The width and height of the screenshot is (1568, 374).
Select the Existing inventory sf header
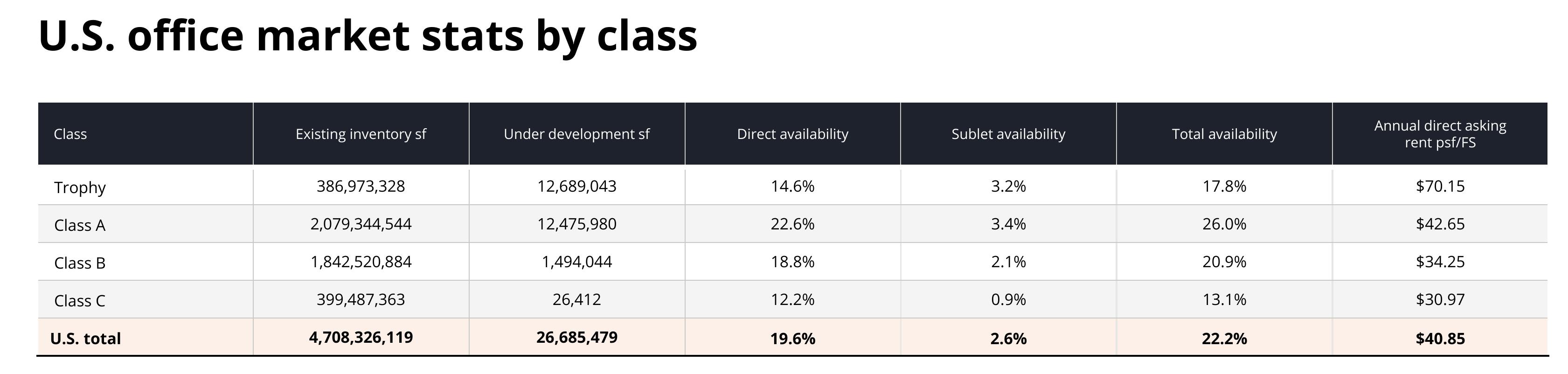[361, 134]
